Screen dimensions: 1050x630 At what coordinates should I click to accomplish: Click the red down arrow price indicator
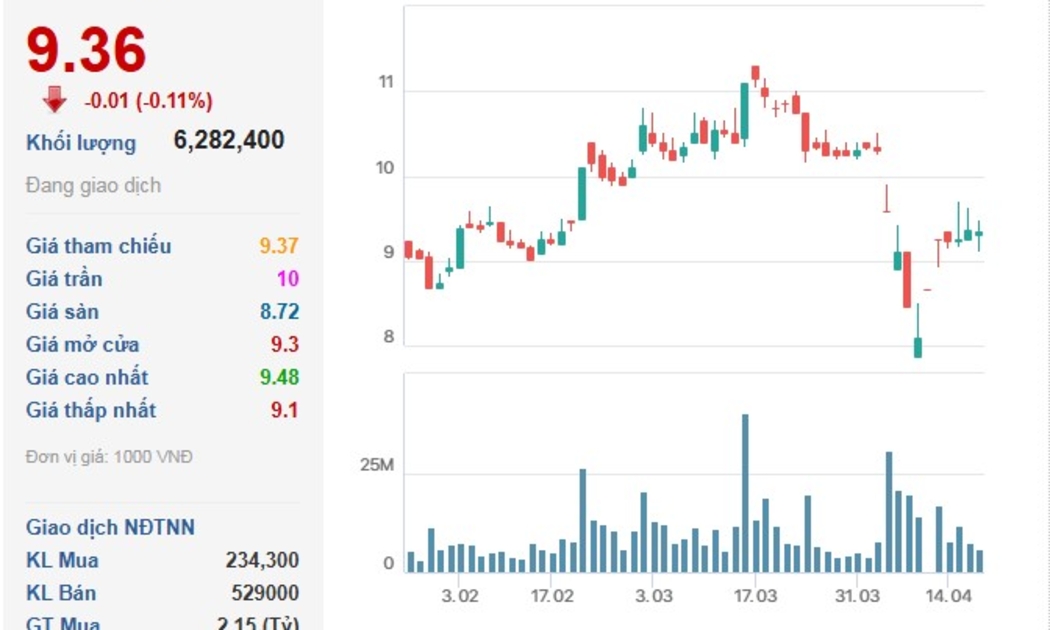(55, 99)
